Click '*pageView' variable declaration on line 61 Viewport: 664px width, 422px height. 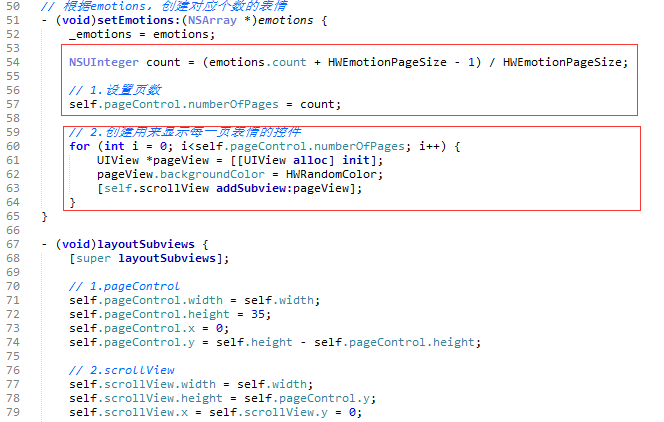coord(177,160)
